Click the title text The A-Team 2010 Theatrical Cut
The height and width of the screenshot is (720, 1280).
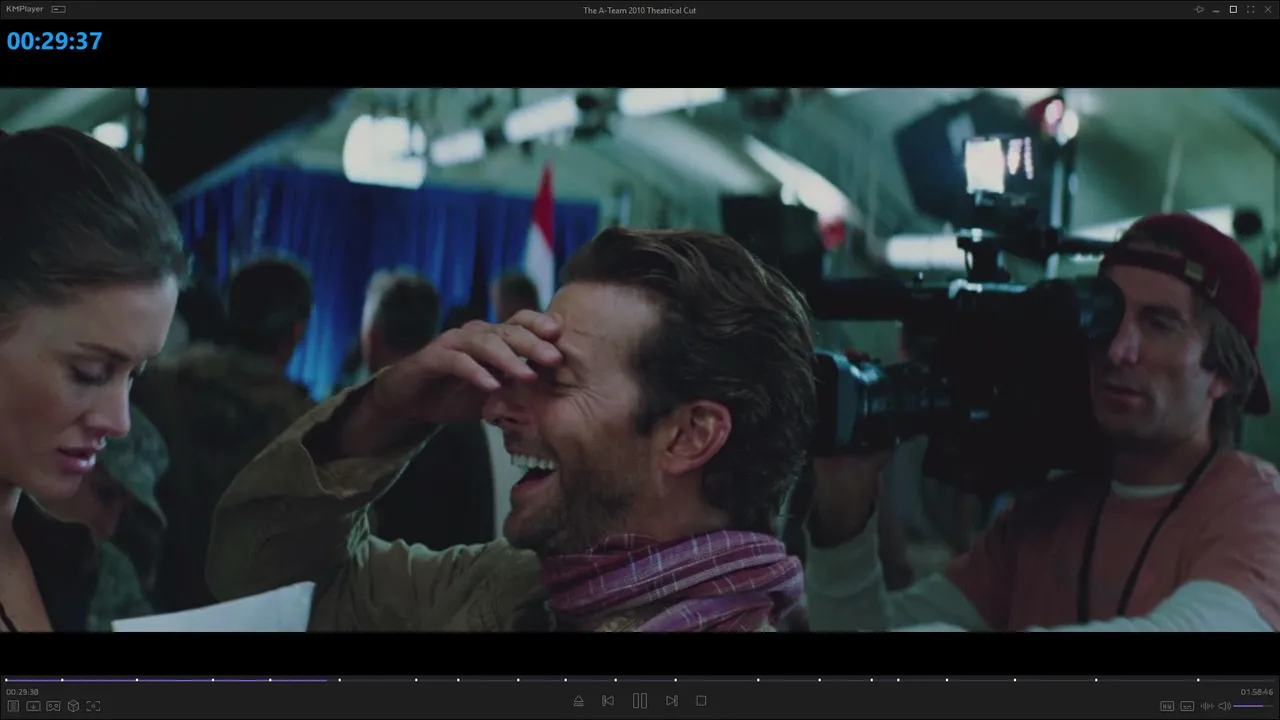[x=639, y=10]
